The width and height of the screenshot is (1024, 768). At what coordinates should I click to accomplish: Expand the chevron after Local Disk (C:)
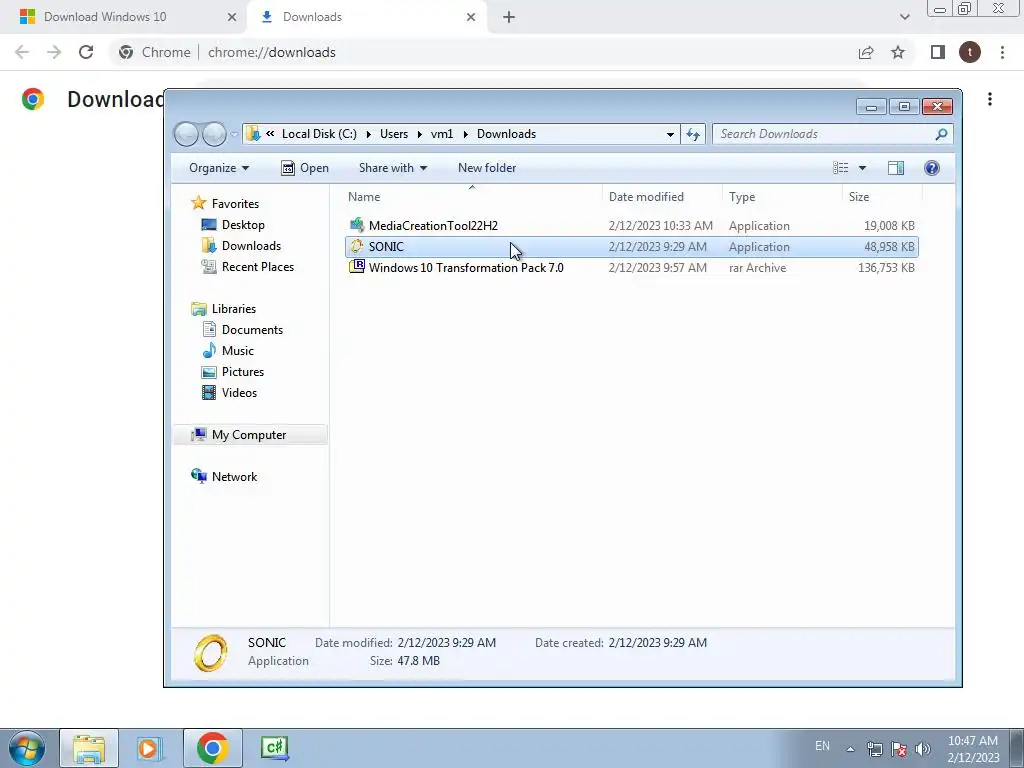point(368,134)
